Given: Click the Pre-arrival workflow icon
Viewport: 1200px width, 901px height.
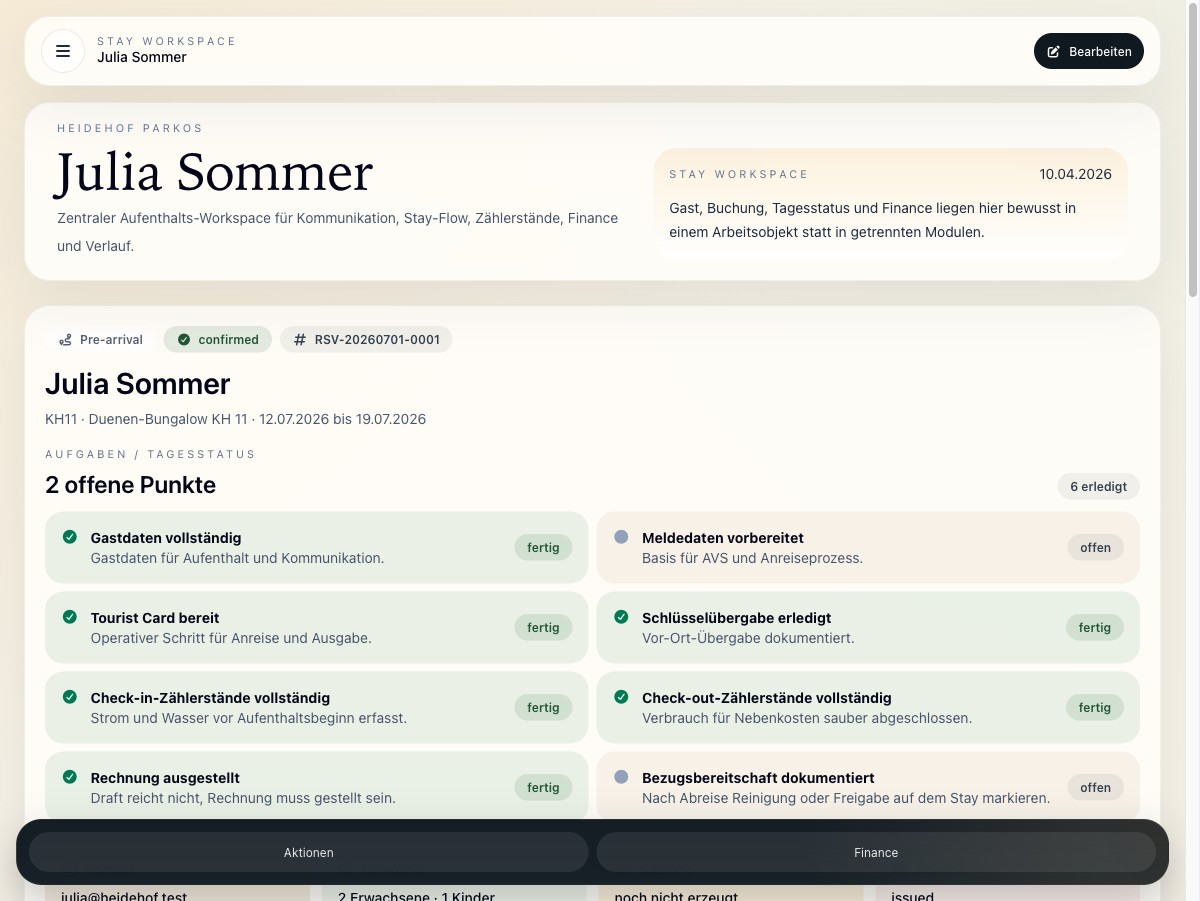Looking at the screenshot, I should coord(64,339).
